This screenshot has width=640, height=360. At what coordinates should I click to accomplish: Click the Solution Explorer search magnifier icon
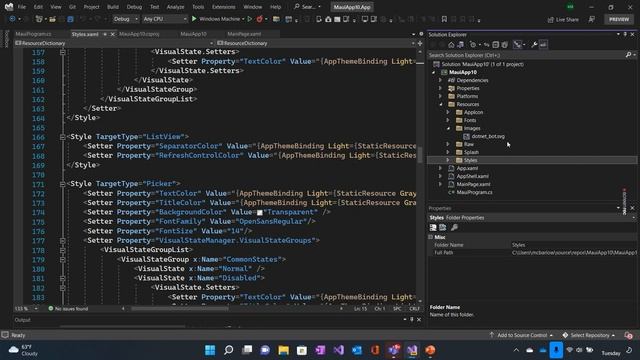(629, 55)
